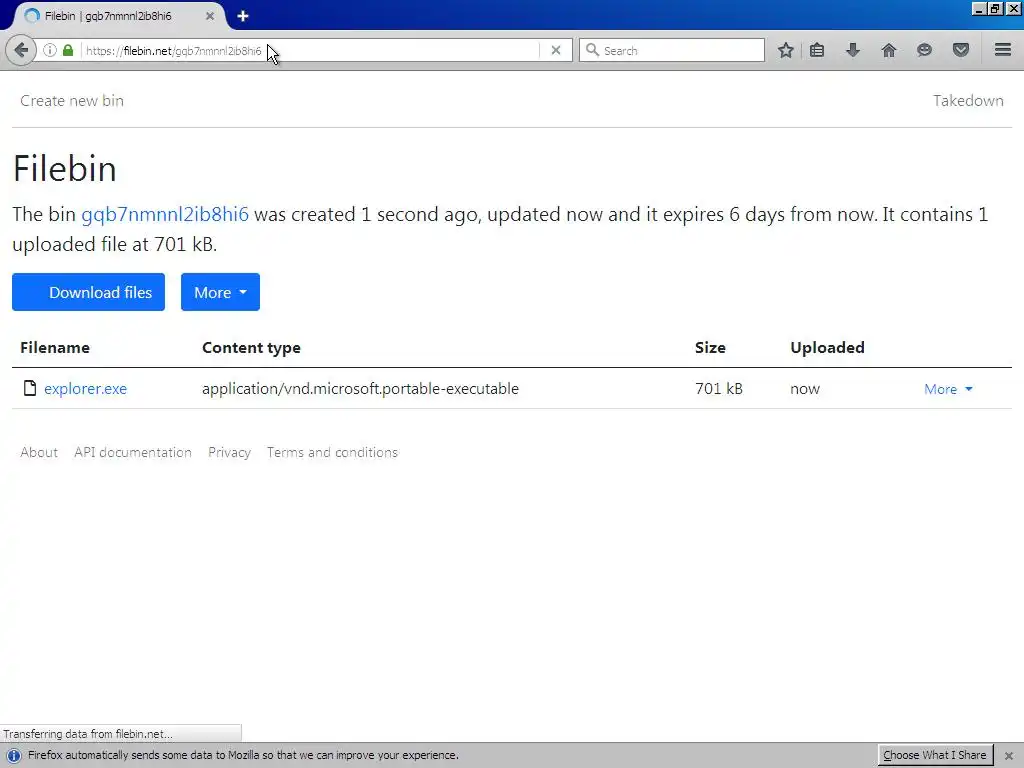This screenshot has height=768, width=1024.
Task: Click Choose What I Share button
Action: pos(935,756)
